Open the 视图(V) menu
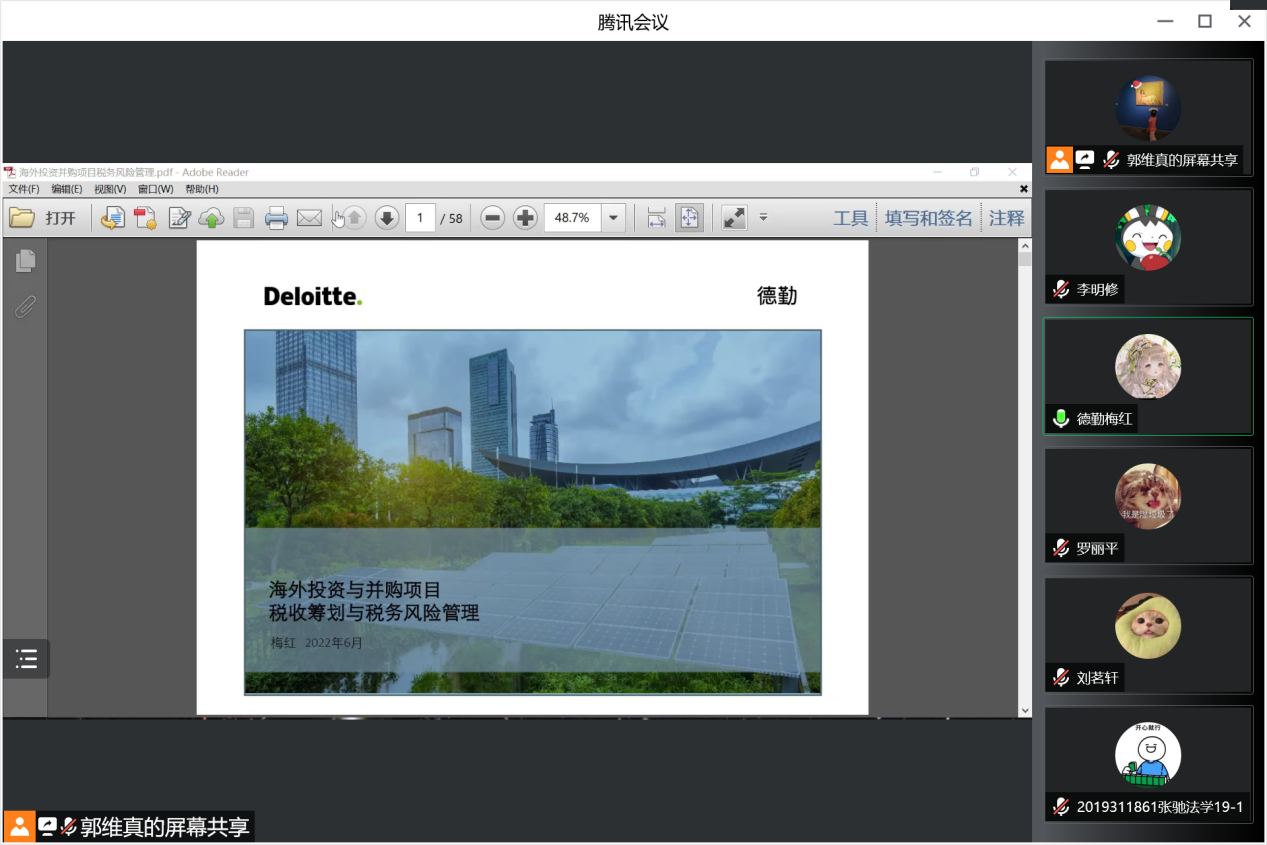 [110, 189]
